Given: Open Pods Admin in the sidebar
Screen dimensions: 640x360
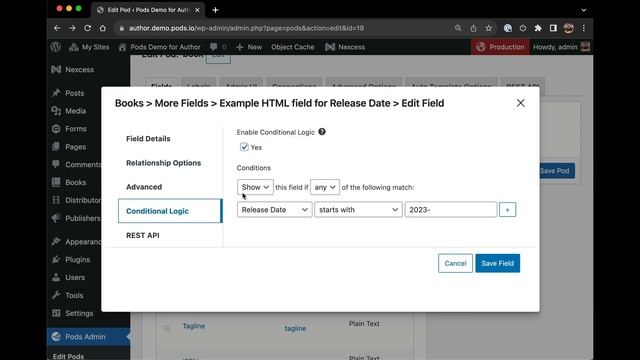Looking at the screenshot, I should 89,337.
